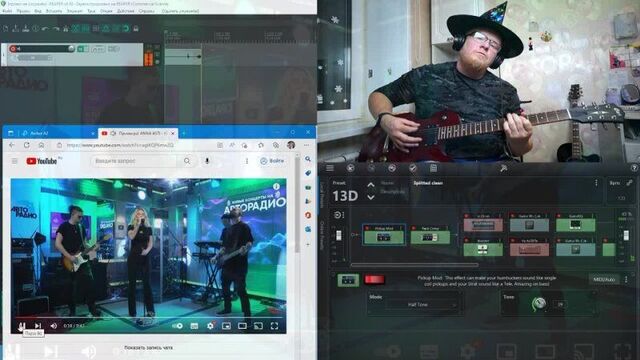Click the input level fader
The width and height of the screenshot is (640, 360).
point(338,236)
